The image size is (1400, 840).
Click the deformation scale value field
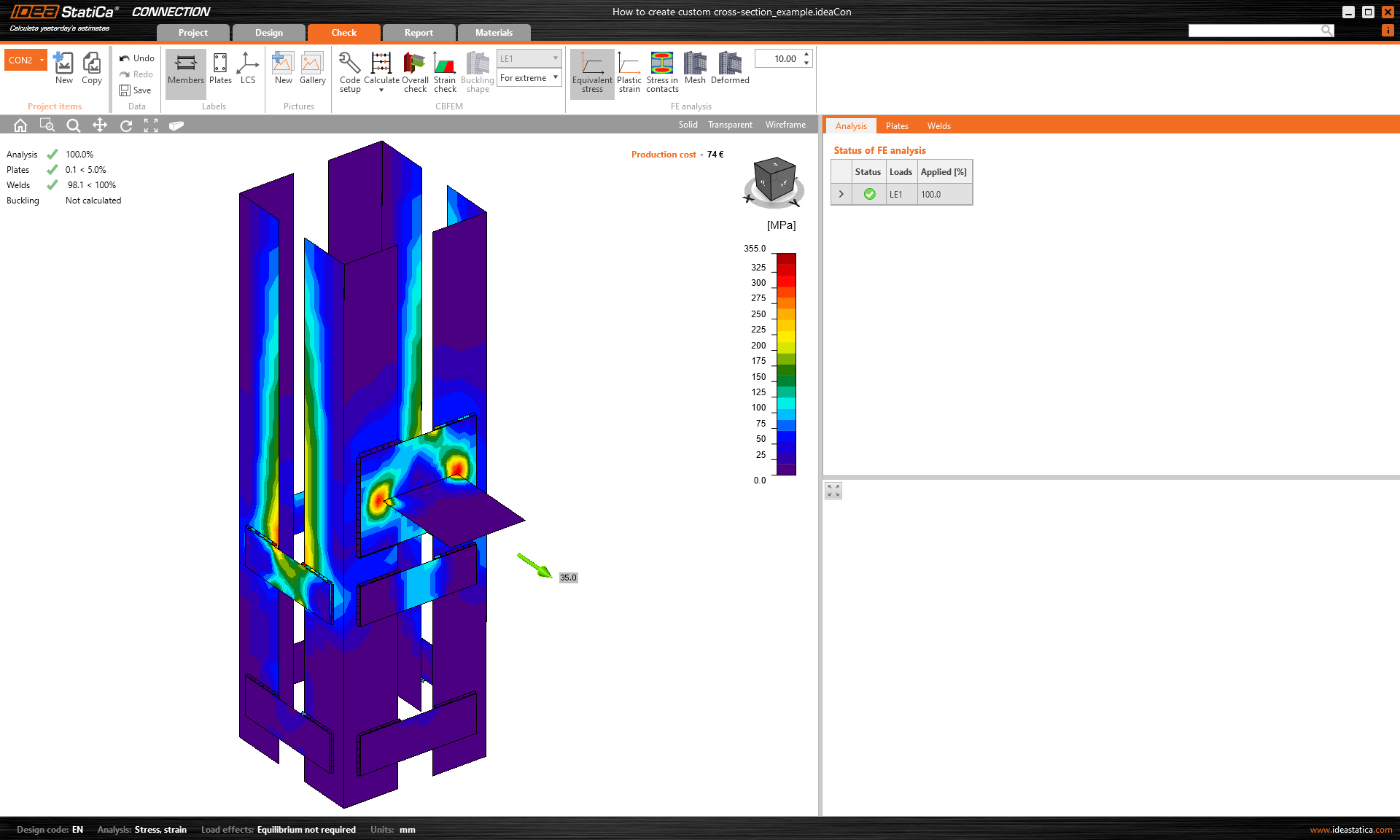click(778, 59)
